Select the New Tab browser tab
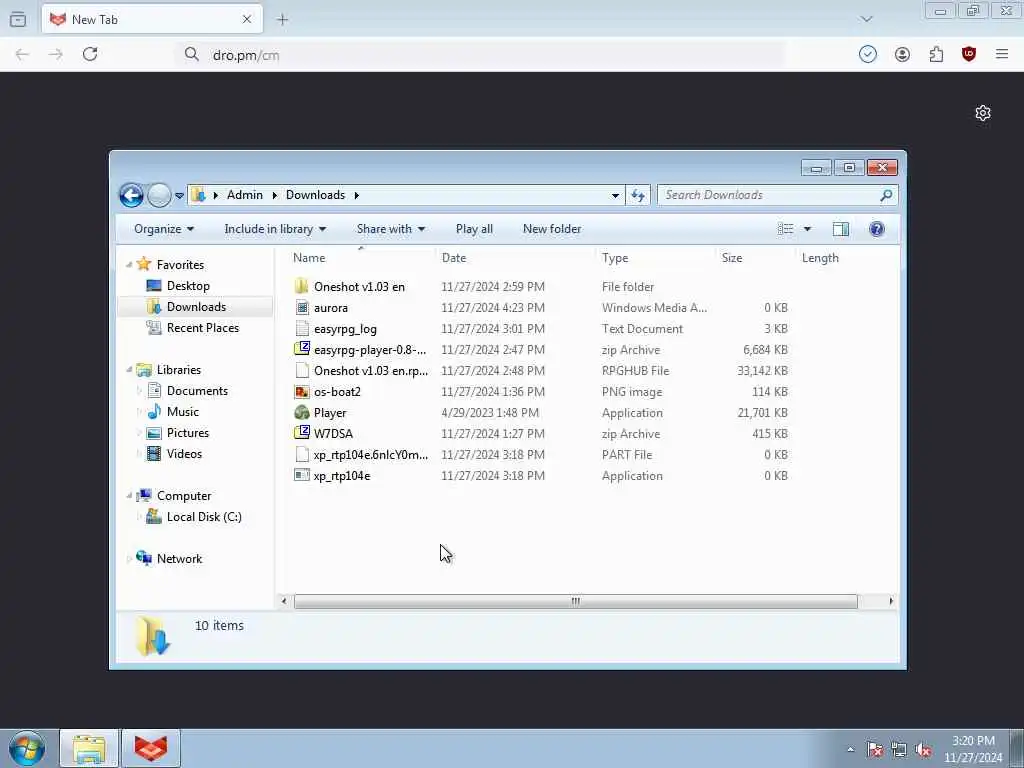The width and height of the screenshot is (1024, 768). click(x=152, y=20)
